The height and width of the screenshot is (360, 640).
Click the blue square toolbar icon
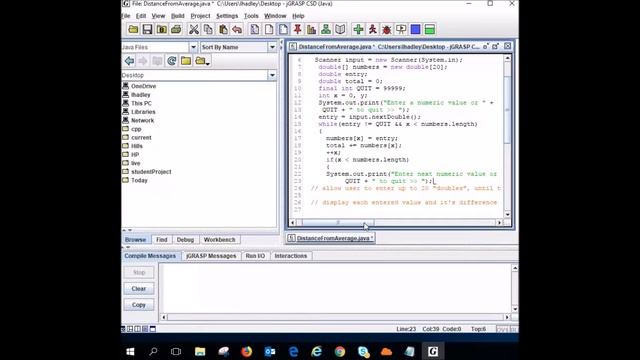[x=416, y=29]
